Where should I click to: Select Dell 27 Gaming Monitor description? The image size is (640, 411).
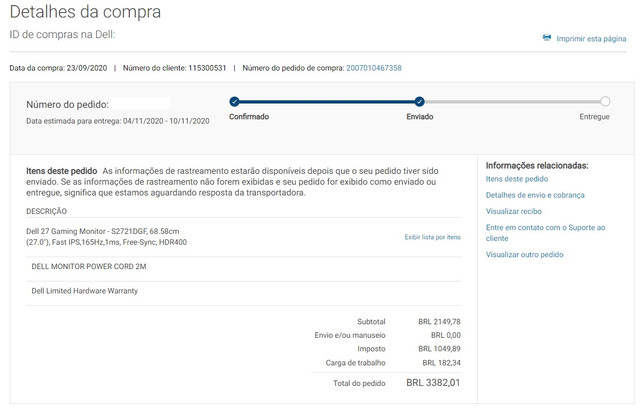107,237
